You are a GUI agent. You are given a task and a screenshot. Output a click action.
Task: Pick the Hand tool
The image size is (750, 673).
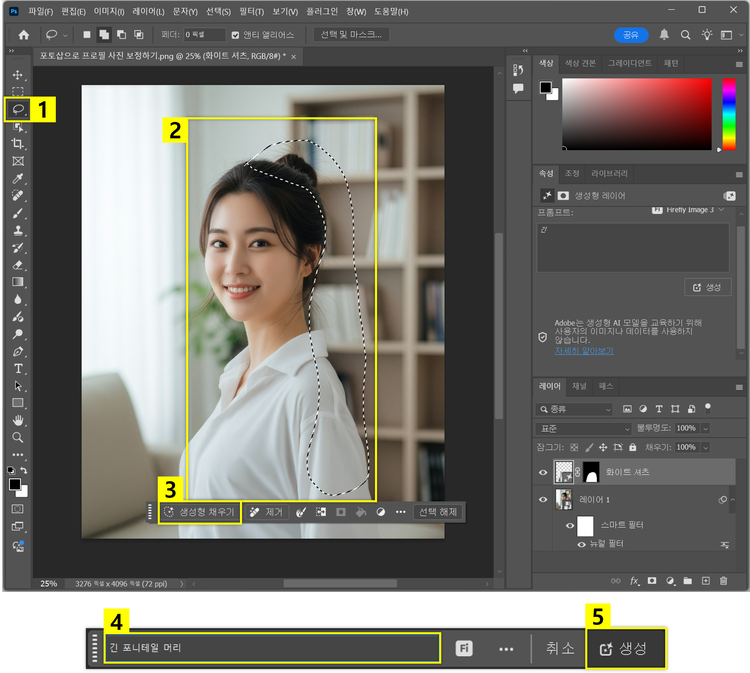tap(17, 420)
